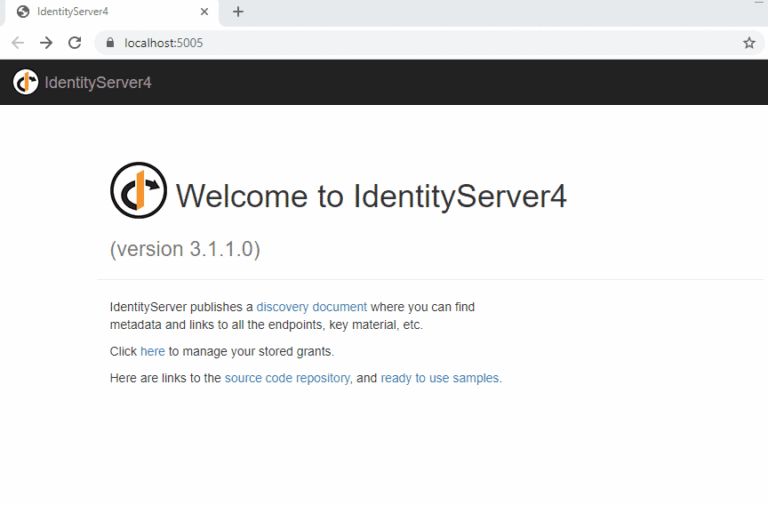Screen dimensions: 768x505
Task: Minimize the browser window
Action: point(758,4)
